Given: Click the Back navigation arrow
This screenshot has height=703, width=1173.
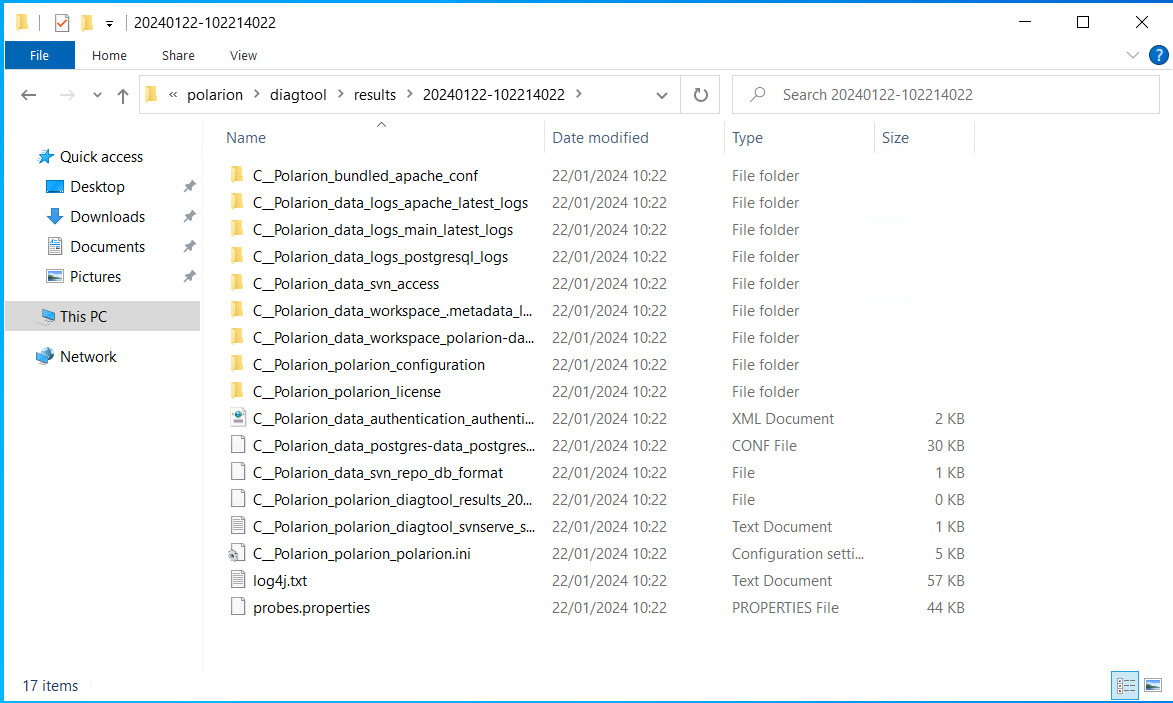Looking at the screenshot, I should coord(28,94).
